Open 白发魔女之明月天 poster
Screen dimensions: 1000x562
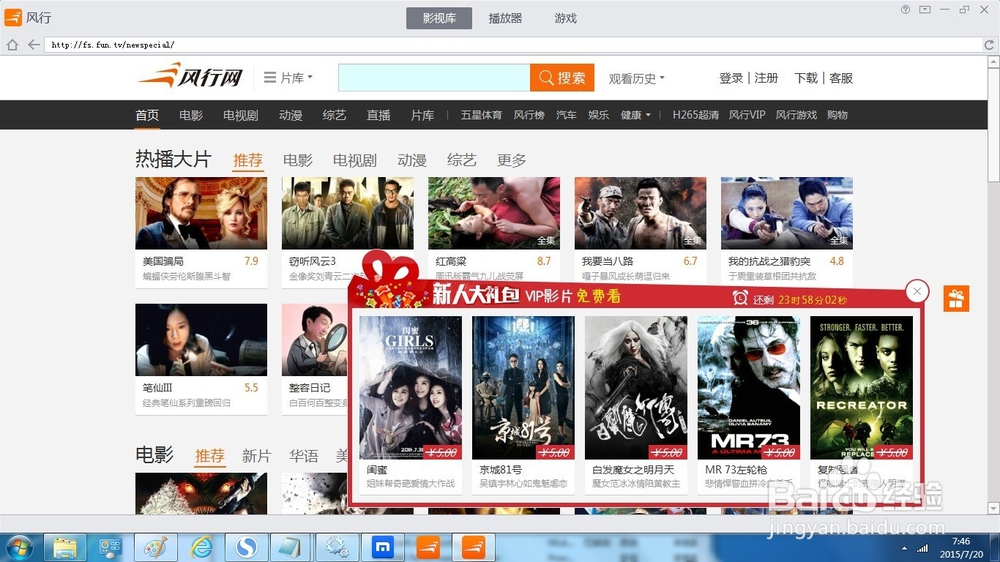tap(636, 388)
